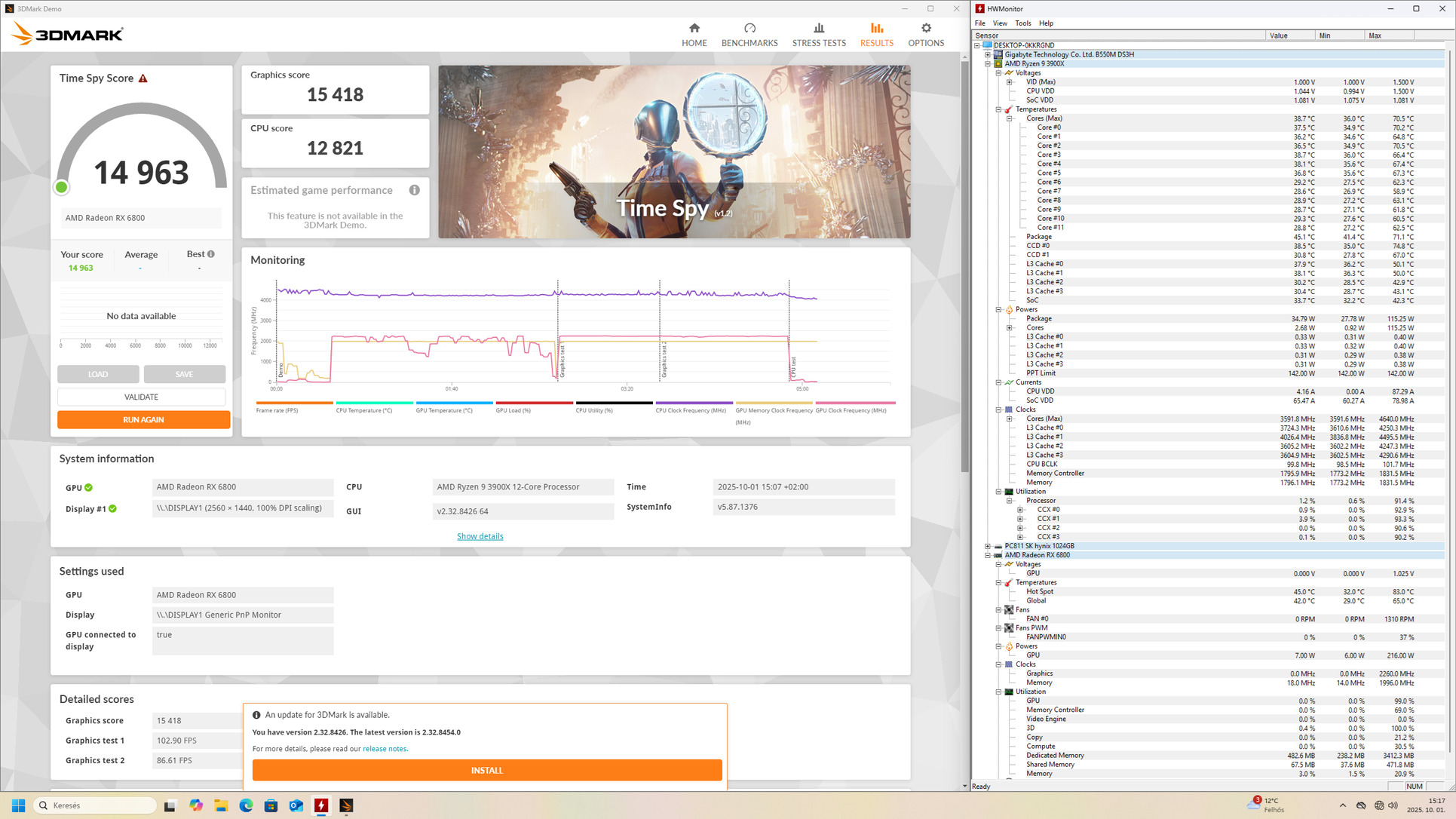Open the Tools menu in HWMonitor
Screen dimensions: 1456x819
point(1022,23)
